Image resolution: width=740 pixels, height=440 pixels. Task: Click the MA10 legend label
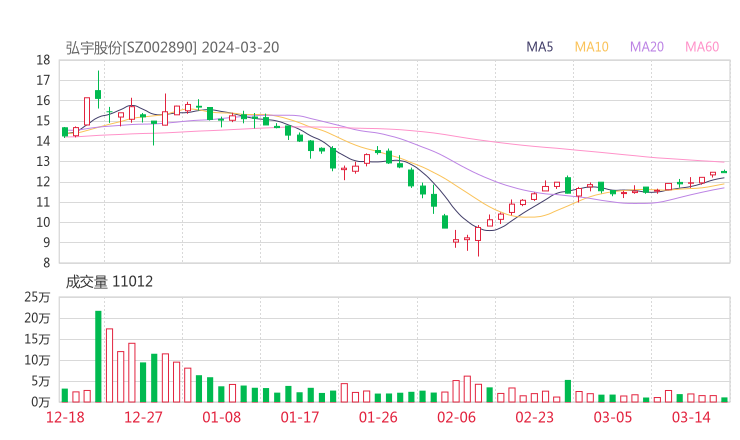click(x=591, y=47)
